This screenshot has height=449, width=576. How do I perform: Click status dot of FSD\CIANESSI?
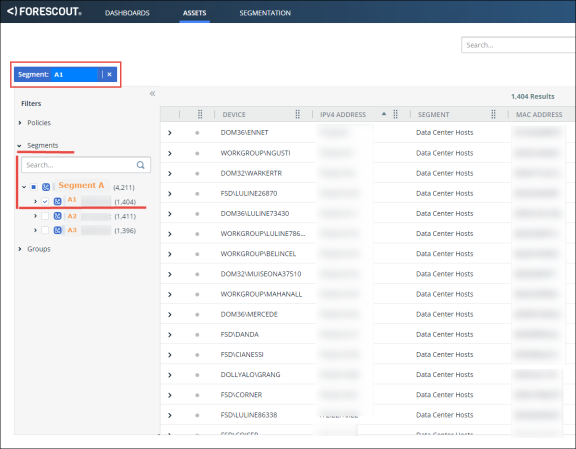(x=197, y=355)
